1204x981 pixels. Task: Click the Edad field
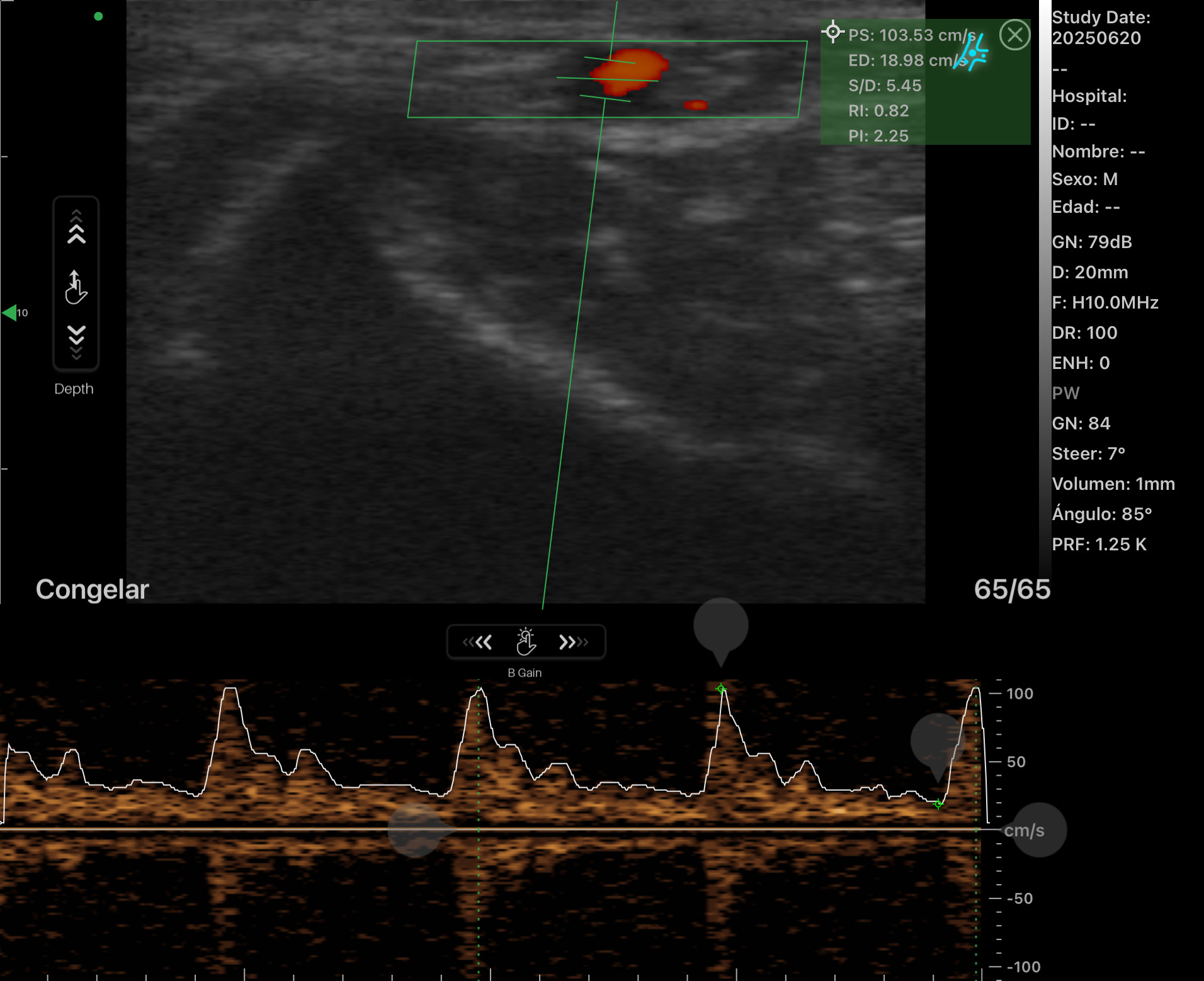pos(1086,207)
